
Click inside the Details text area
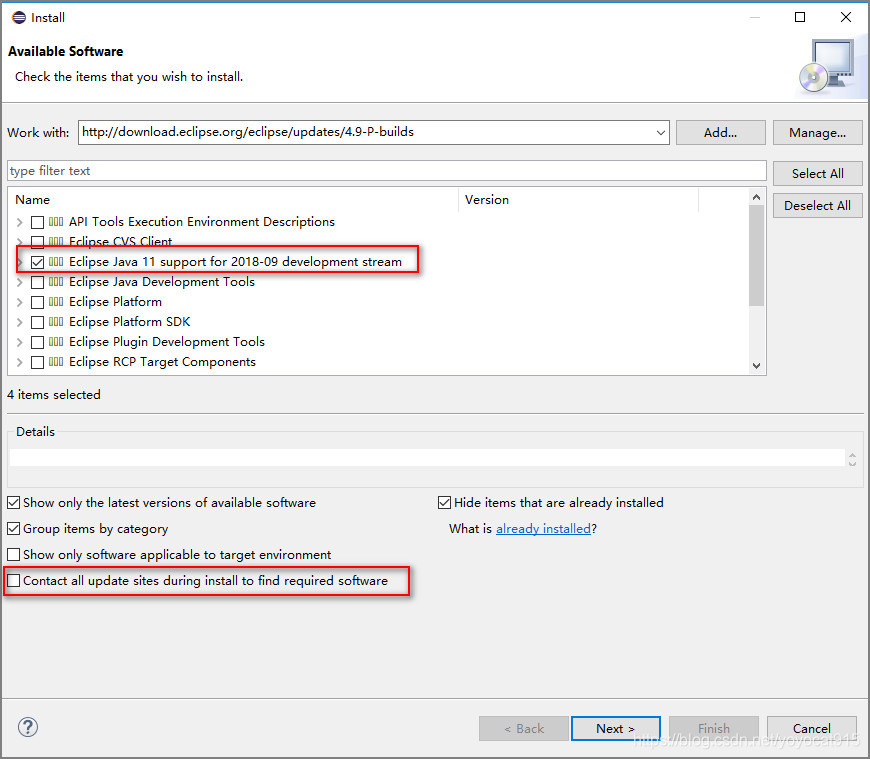coord(427,458)
